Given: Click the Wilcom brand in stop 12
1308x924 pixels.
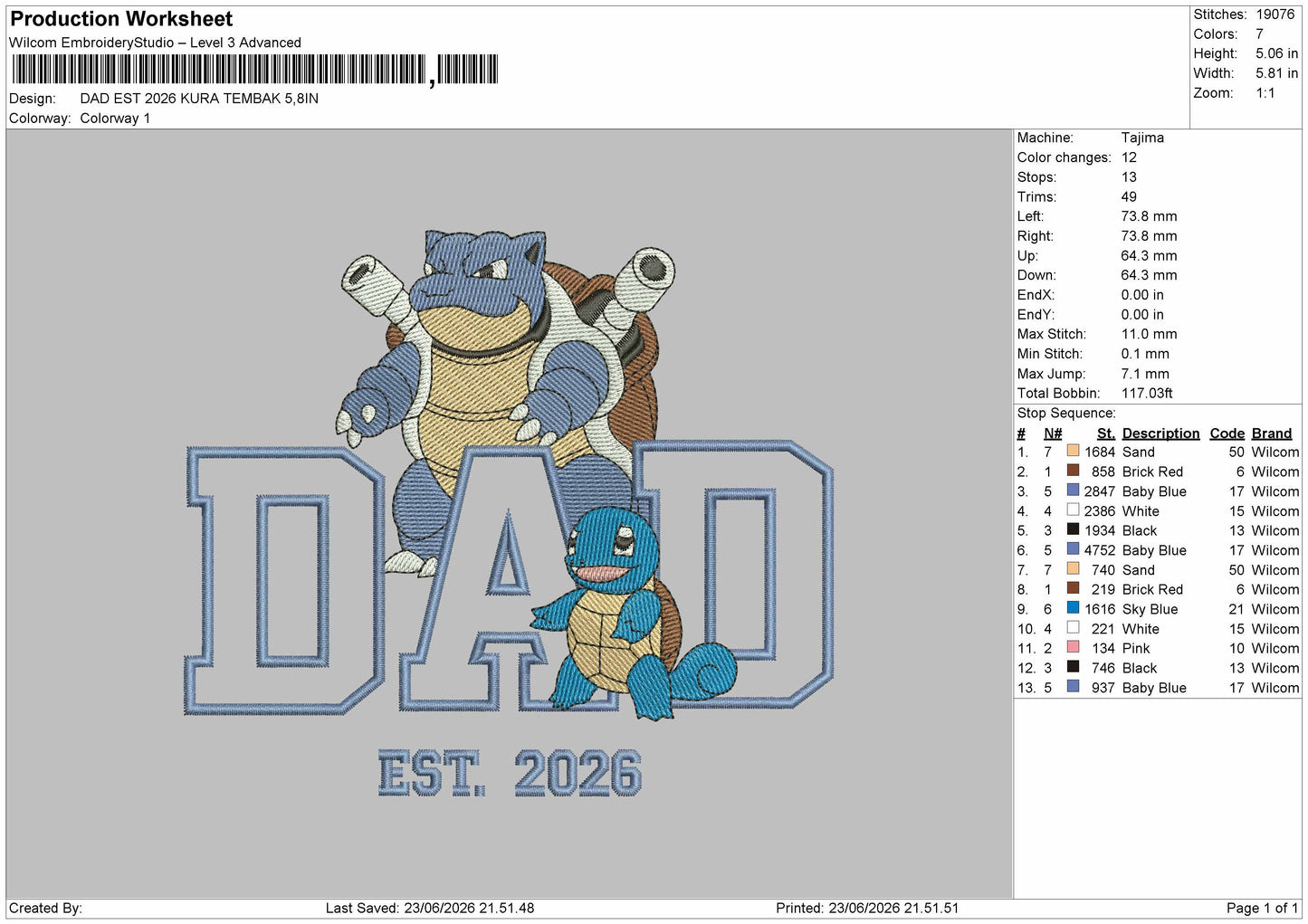Looking at the screenshot, I should tap(1275, 668).
